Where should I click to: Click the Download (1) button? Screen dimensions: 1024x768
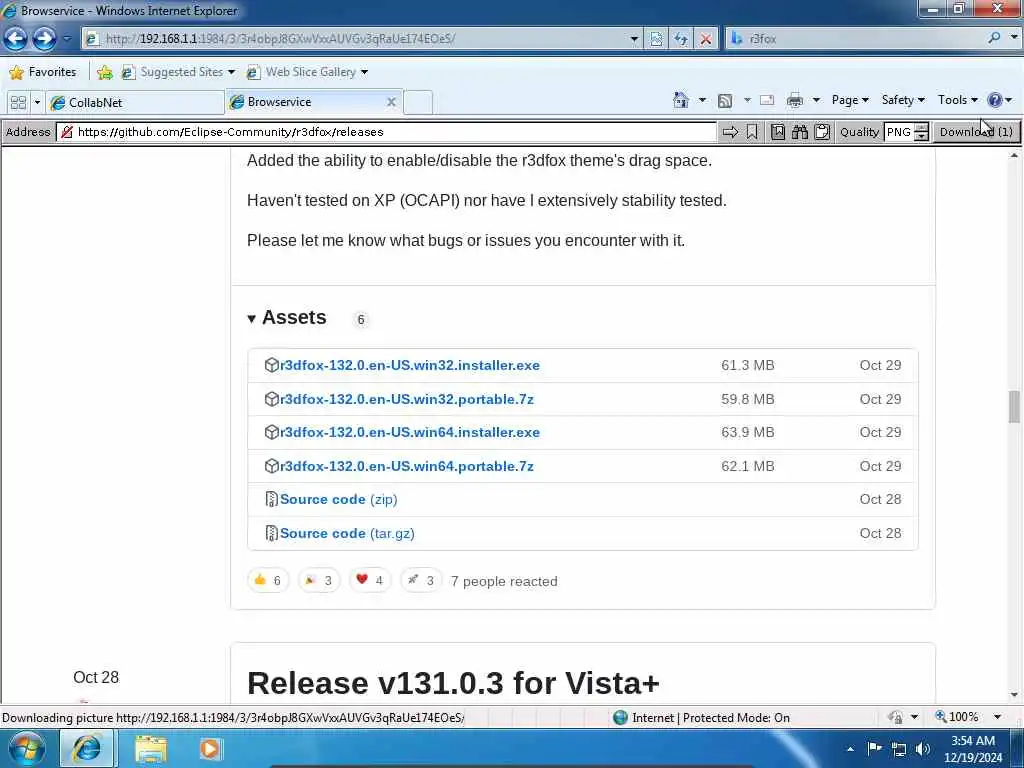[976, 132]
